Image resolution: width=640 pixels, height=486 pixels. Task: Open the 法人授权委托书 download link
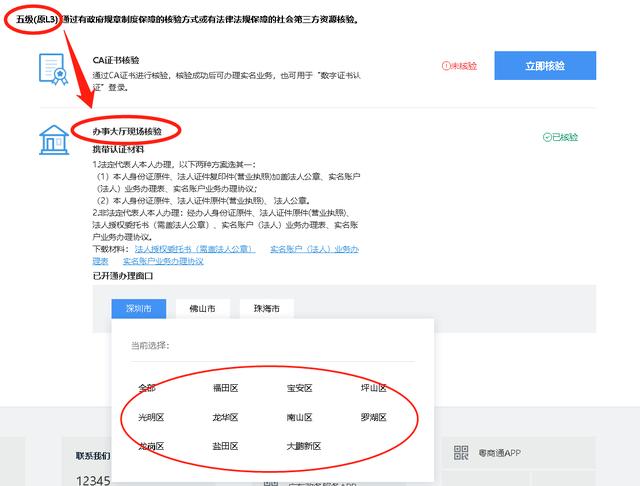point(195,249)
